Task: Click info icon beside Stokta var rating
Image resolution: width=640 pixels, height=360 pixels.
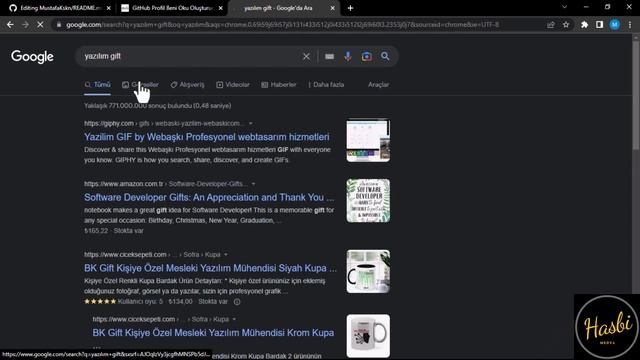Action: tap(237, 302)
